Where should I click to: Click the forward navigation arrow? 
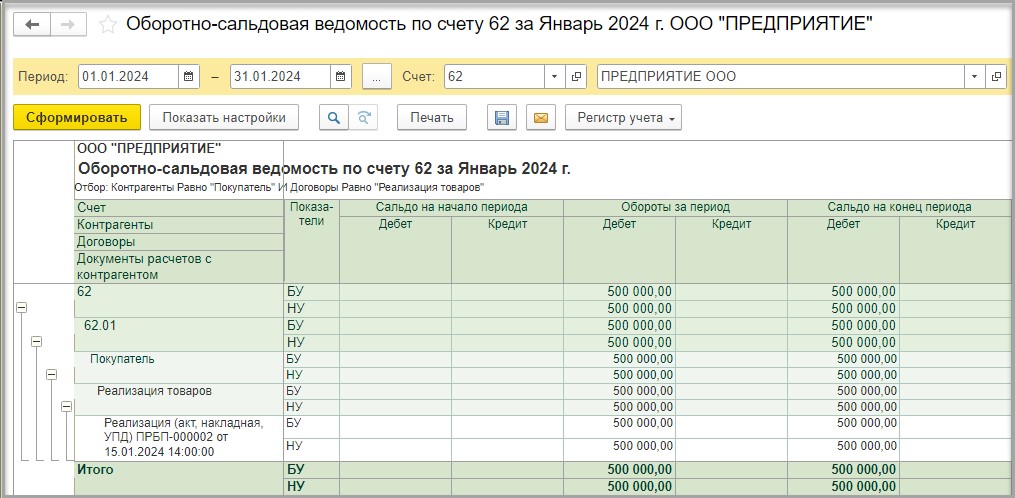[x=68, y=24]
